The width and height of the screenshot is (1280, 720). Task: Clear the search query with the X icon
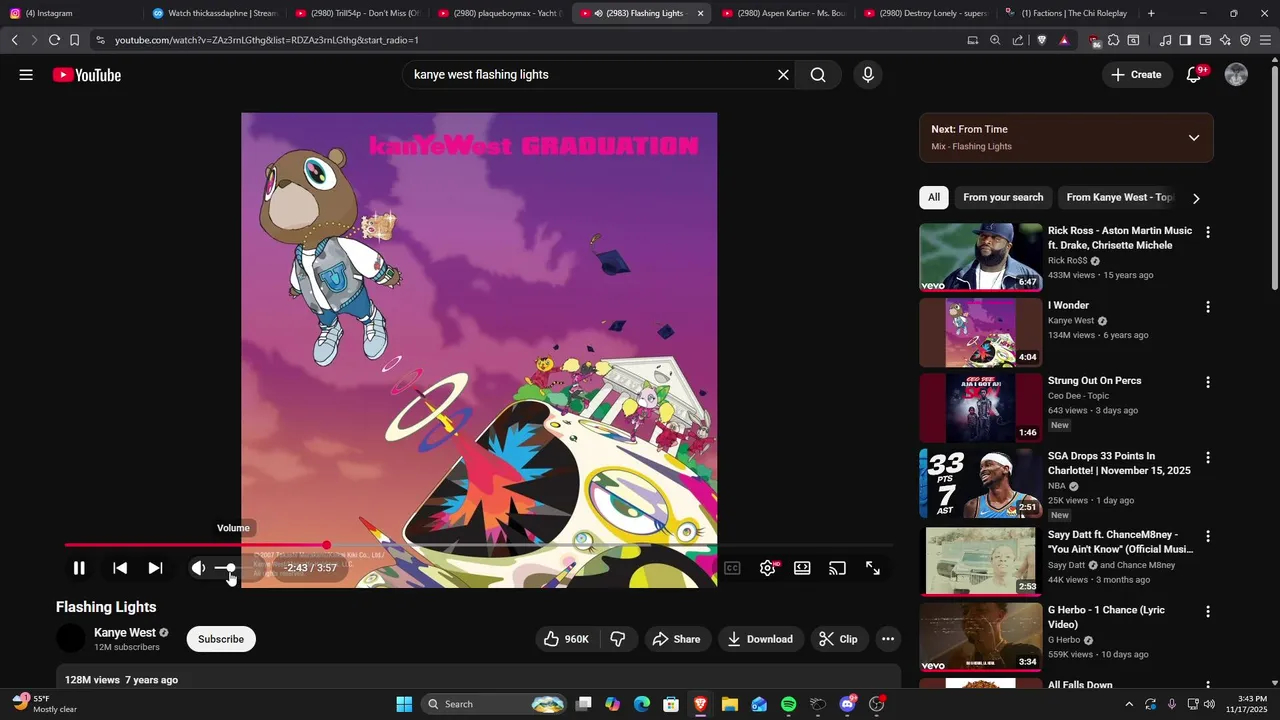pos(784,75)
